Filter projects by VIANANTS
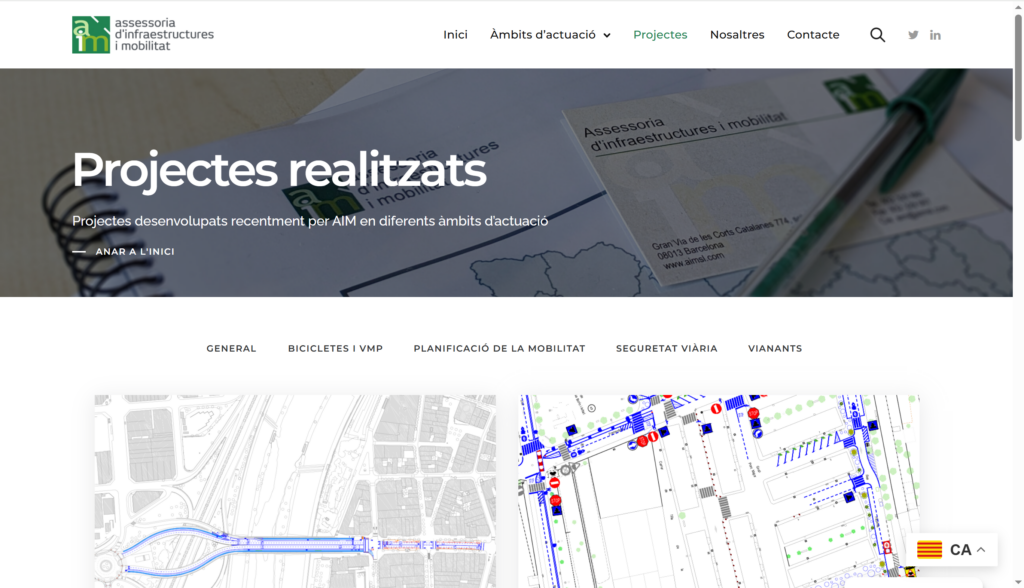The image size is (1024, 588). tap(775, 348)
